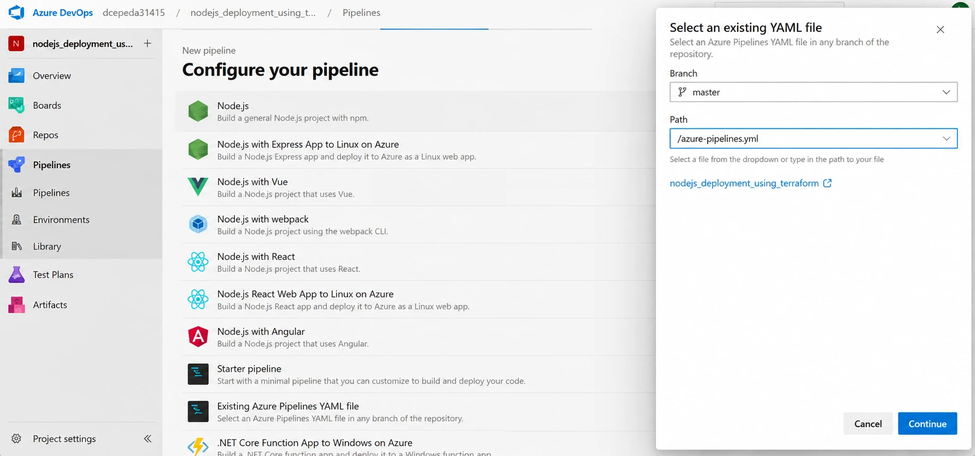Screen dimensions: 975x456
Task: Close the Select an existing YAML file panel
Action: pos(940,29)
